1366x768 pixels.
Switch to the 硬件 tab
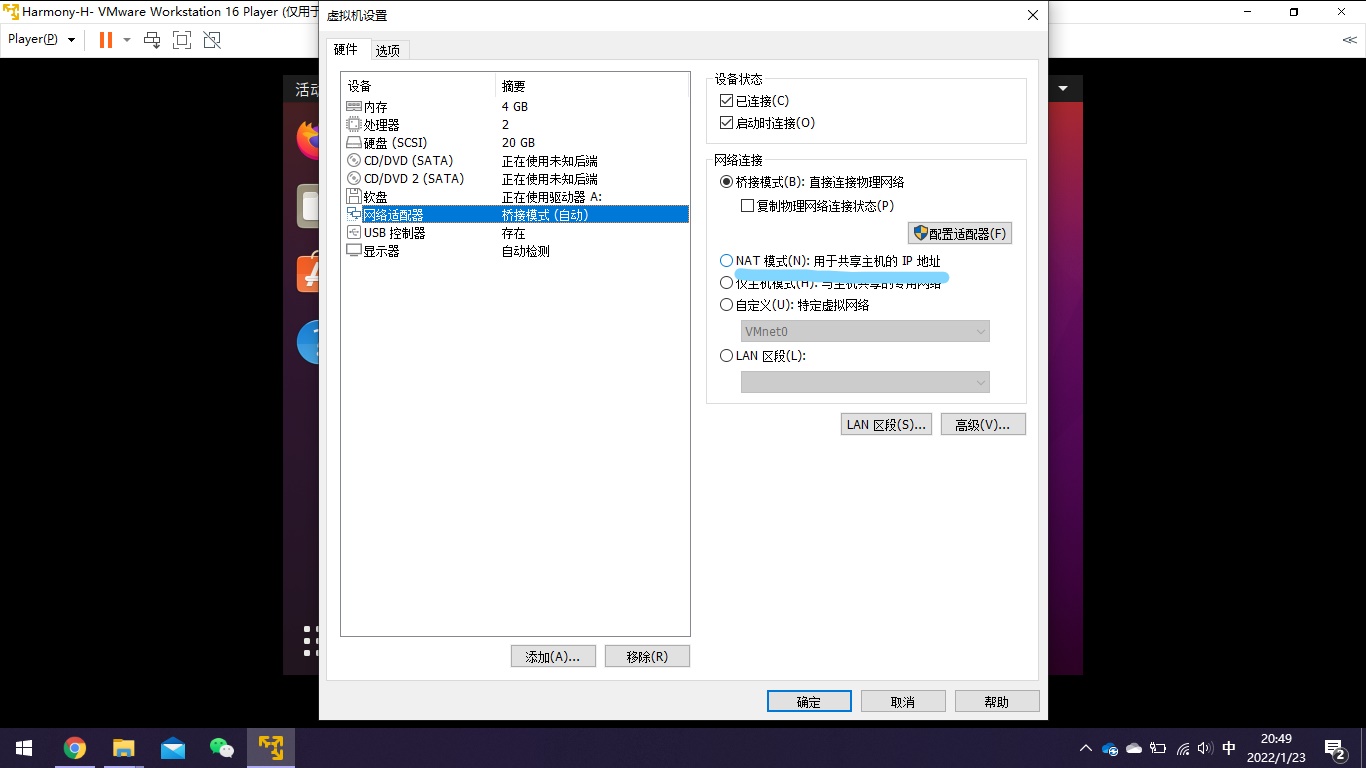(345, 50)
